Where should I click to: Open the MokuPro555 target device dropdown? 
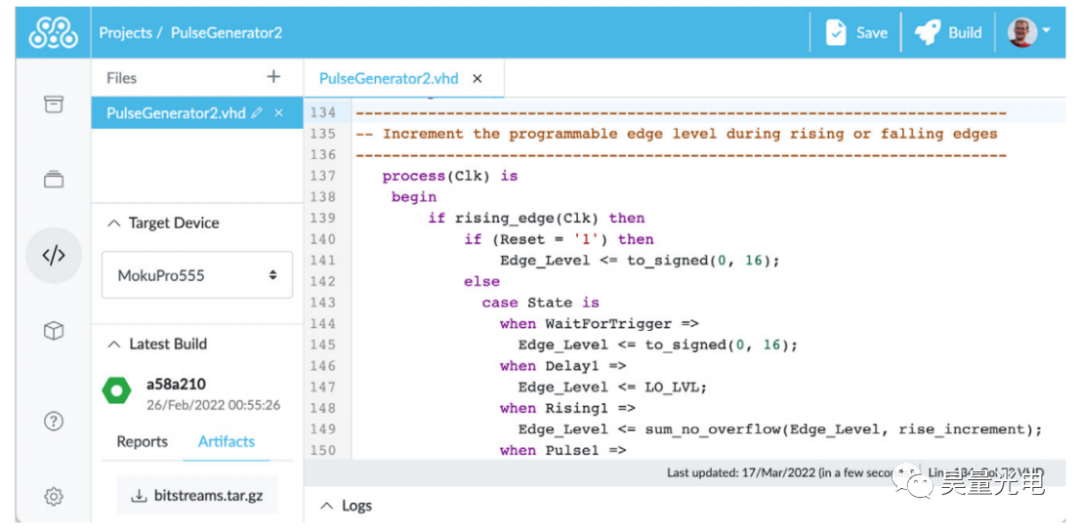click(197, 275)
